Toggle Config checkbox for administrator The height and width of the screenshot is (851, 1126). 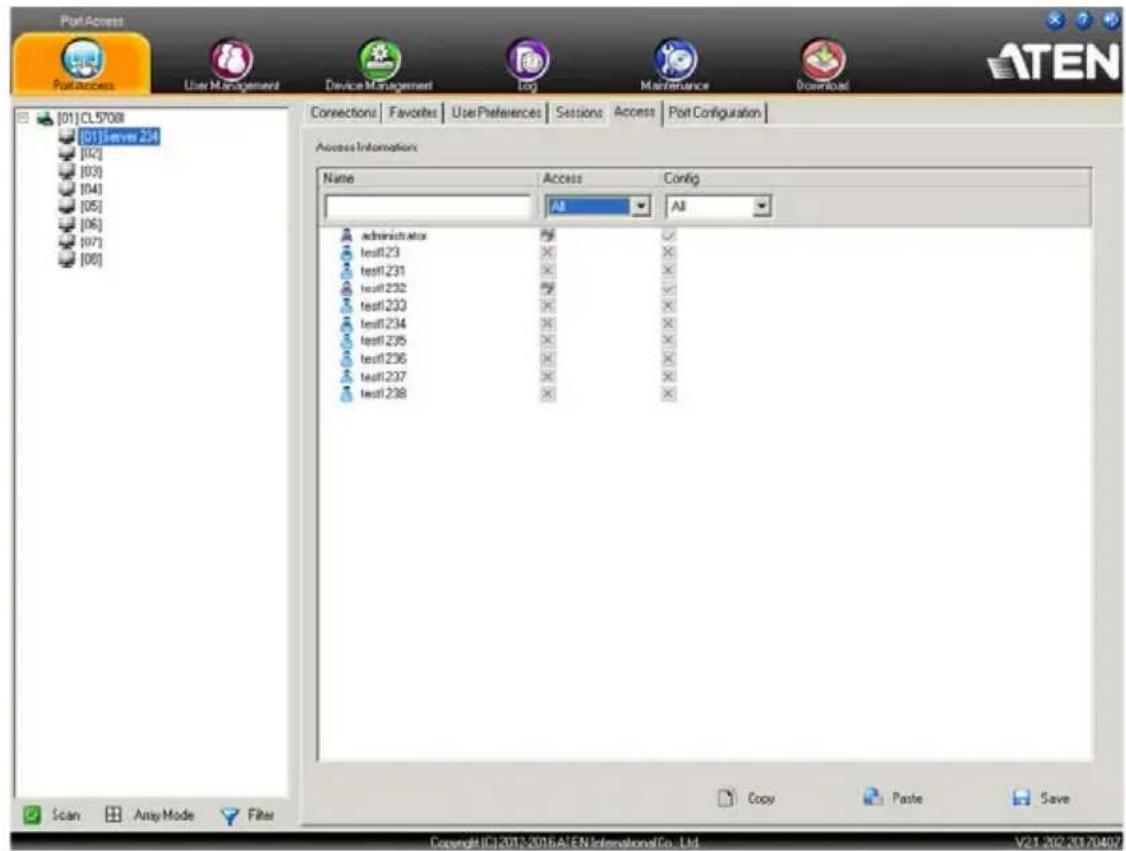[x=669, y=235]
